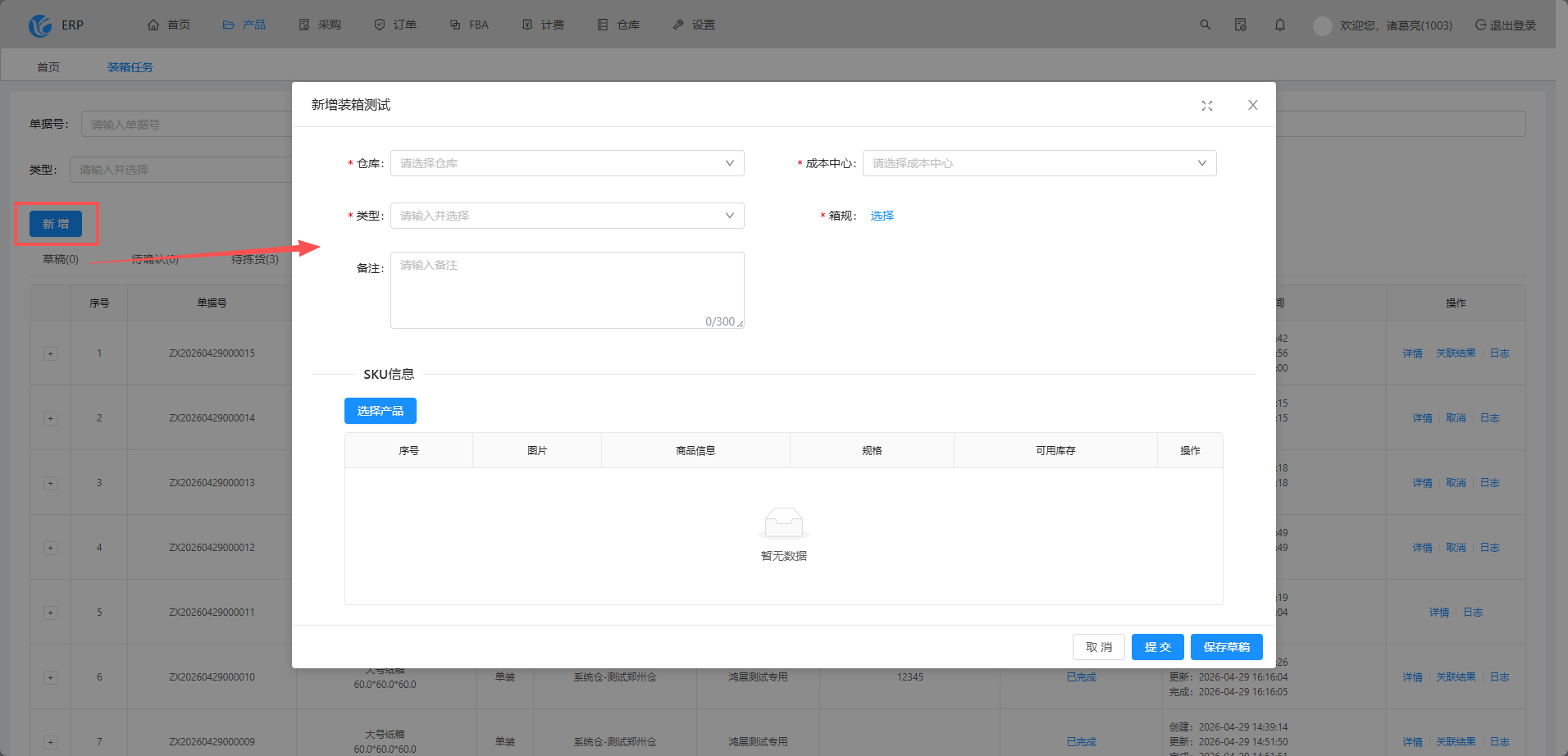Click the ERP logo icon
The width and height of the screenshot is (1568, 756).
39,25
